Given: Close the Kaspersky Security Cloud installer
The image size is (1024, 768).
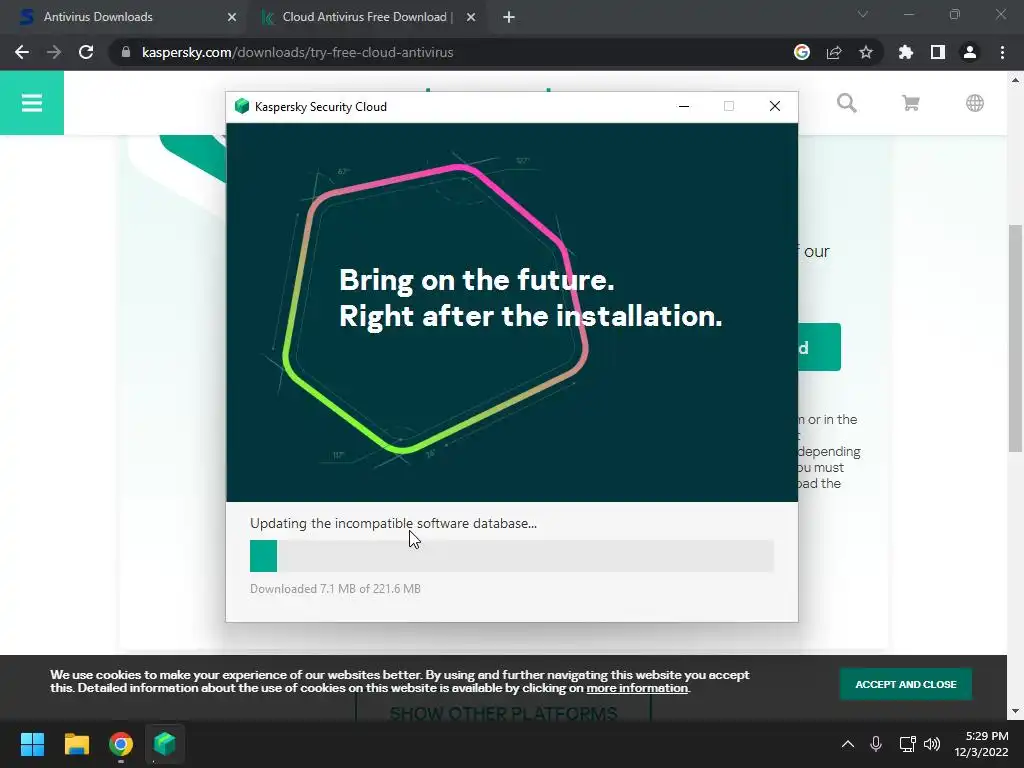Looking at the screenshot, I should coord(775,106).
